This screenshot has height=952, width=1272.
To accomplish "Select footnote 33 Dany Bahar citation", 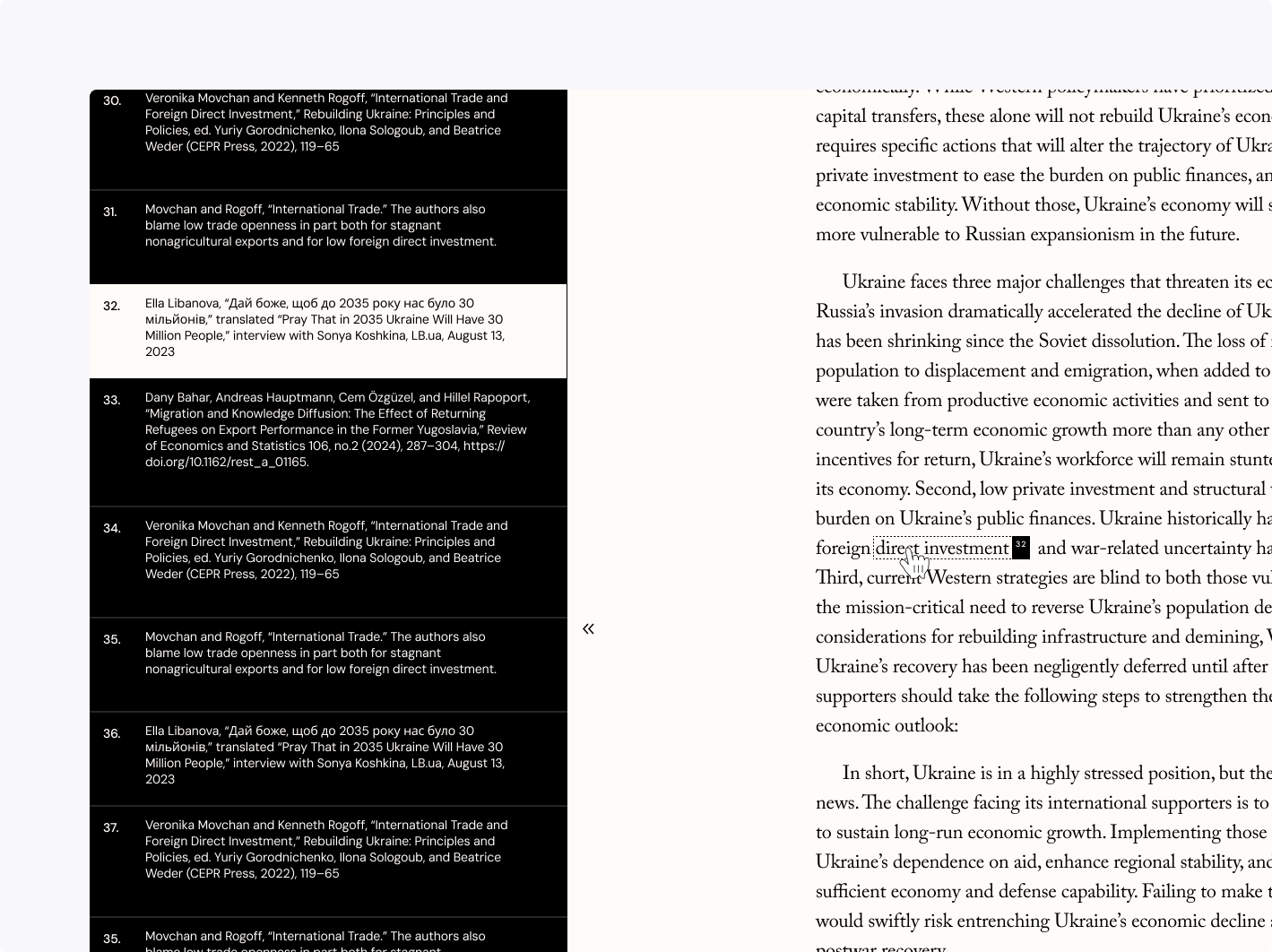I will pos(328,443).
